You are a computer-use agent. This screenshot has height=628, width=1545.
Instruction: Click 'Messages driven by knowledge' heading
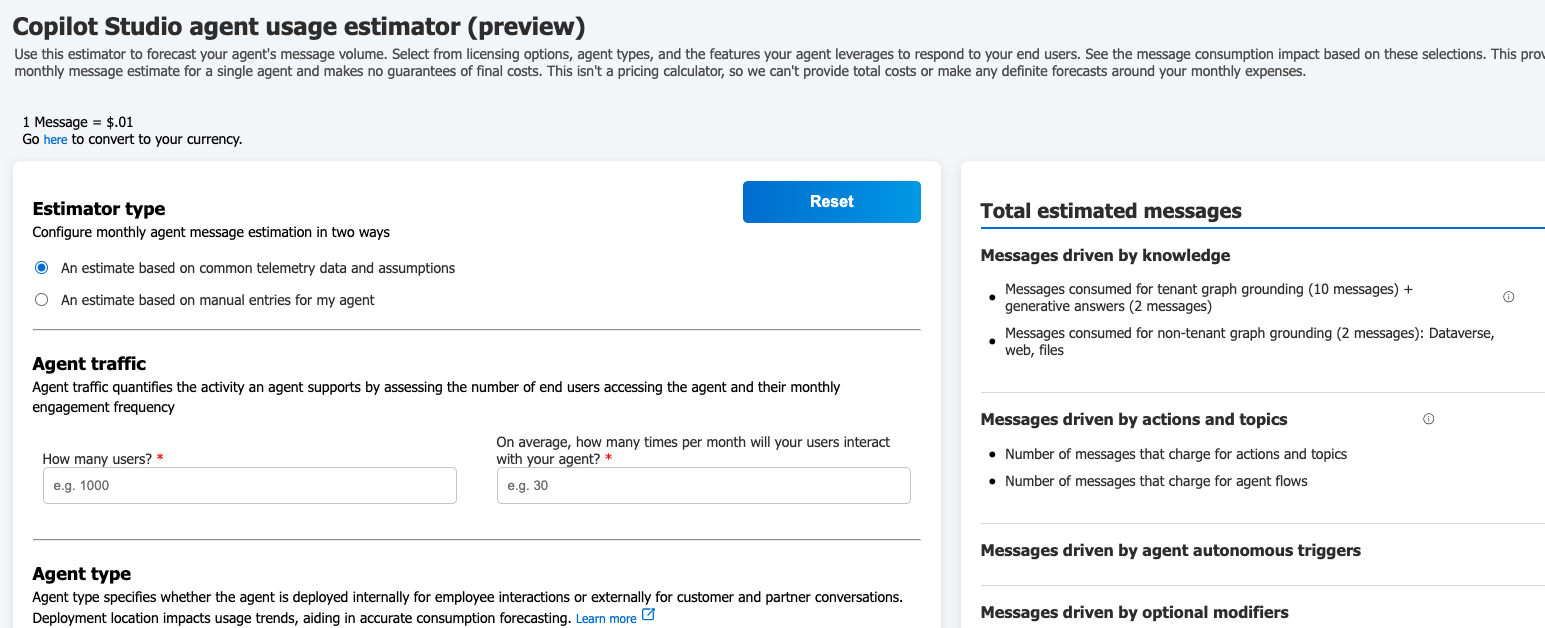pyautogui.click(x=1106, y=255)
